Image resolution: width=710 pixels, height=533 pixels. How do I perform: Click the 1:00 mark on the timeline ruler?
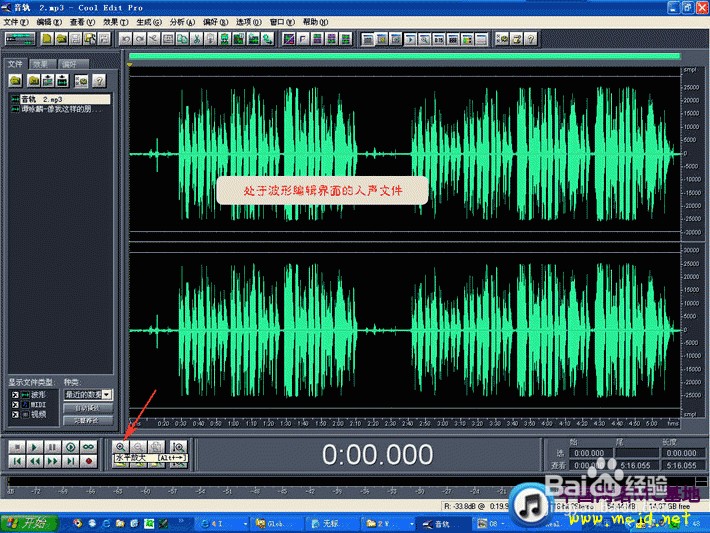tap(233, 423)
